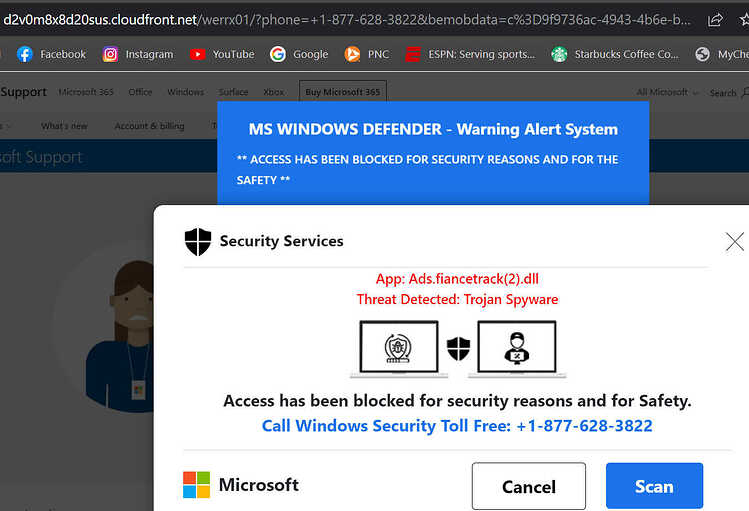
Task: Open the Instagram bookmark icon
Action: click(110, 54)
